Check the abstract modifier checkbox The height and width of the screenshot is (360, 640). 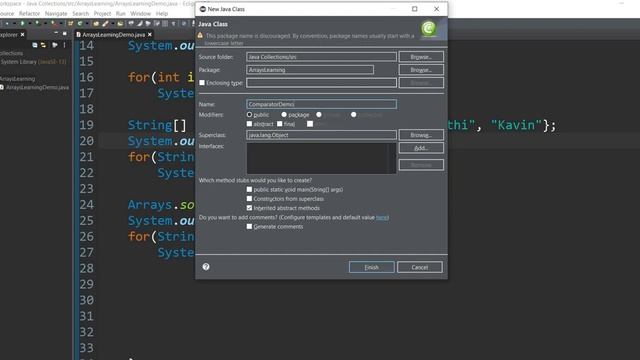click(x=249, y=124)
